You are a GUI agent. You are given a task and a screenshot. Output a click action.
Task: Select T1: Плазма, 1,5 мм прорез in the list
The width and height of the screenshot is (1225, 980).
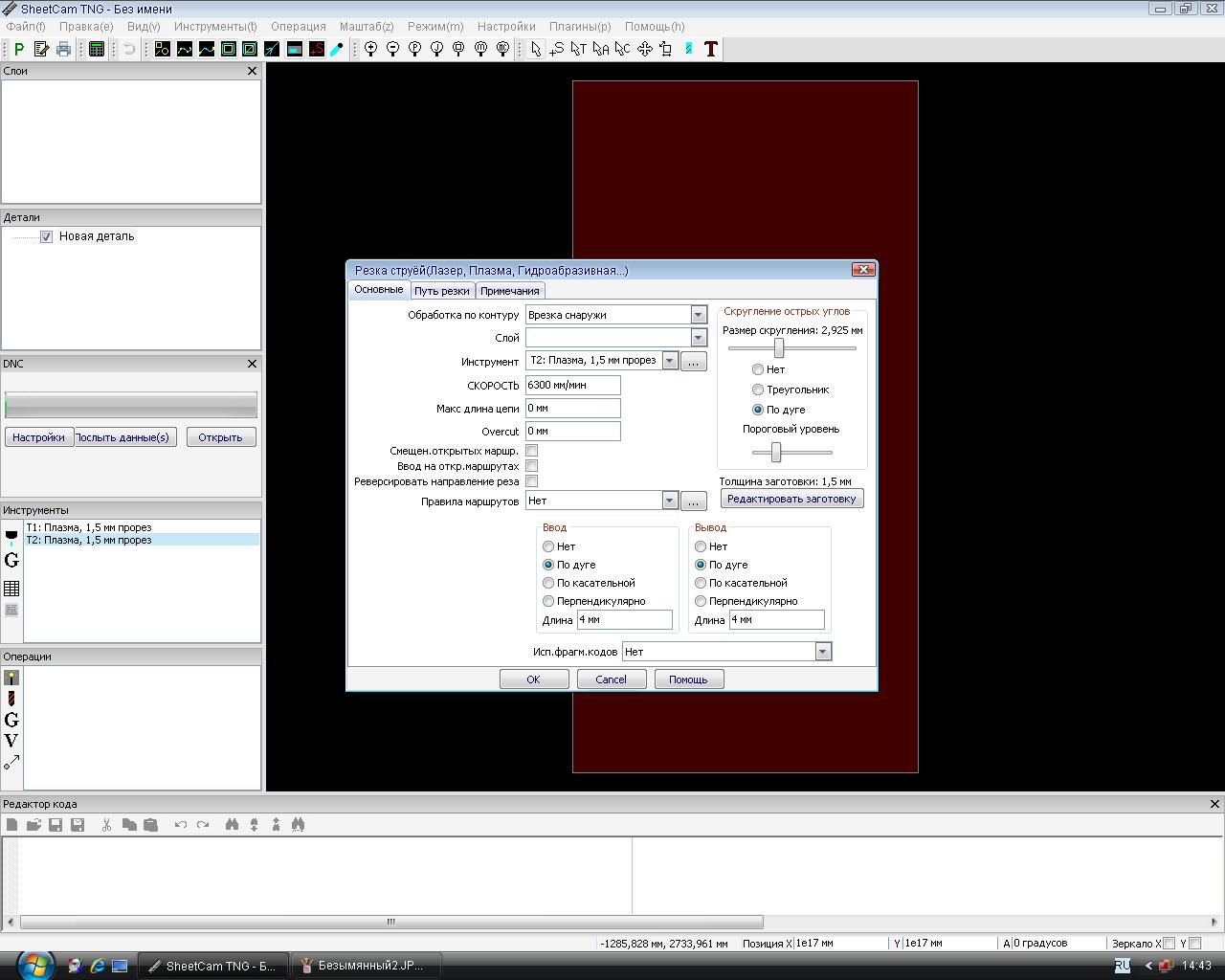[x=142, y=527]
